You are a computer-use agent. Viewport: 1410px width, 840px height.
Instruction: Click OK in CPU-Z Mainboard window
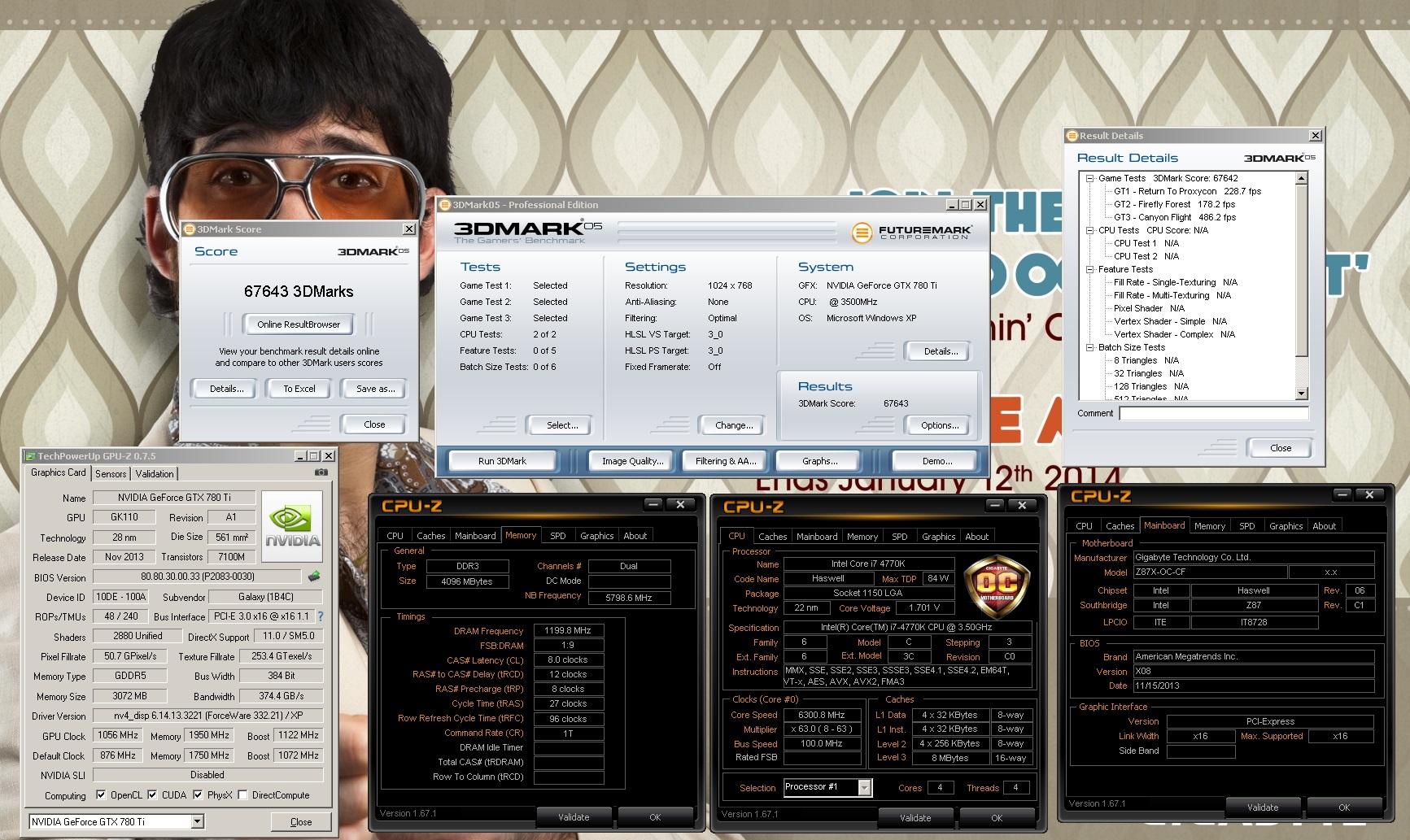[x=1343, y=807]
